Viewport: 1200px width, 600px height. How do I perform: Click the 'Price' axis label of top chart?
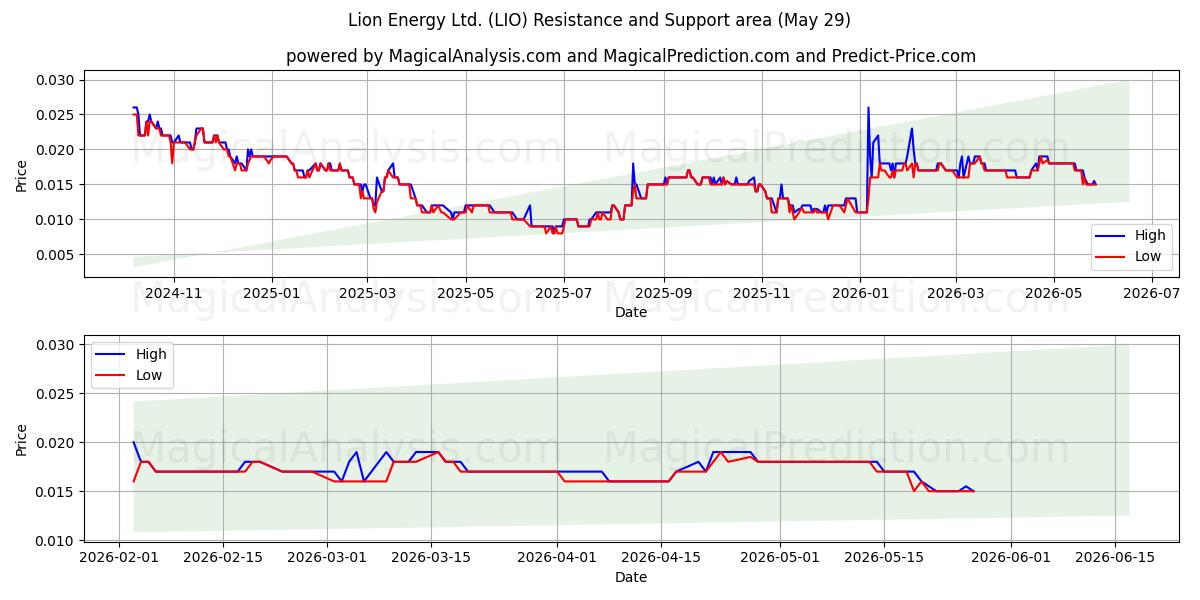click(x=22, y=174)
